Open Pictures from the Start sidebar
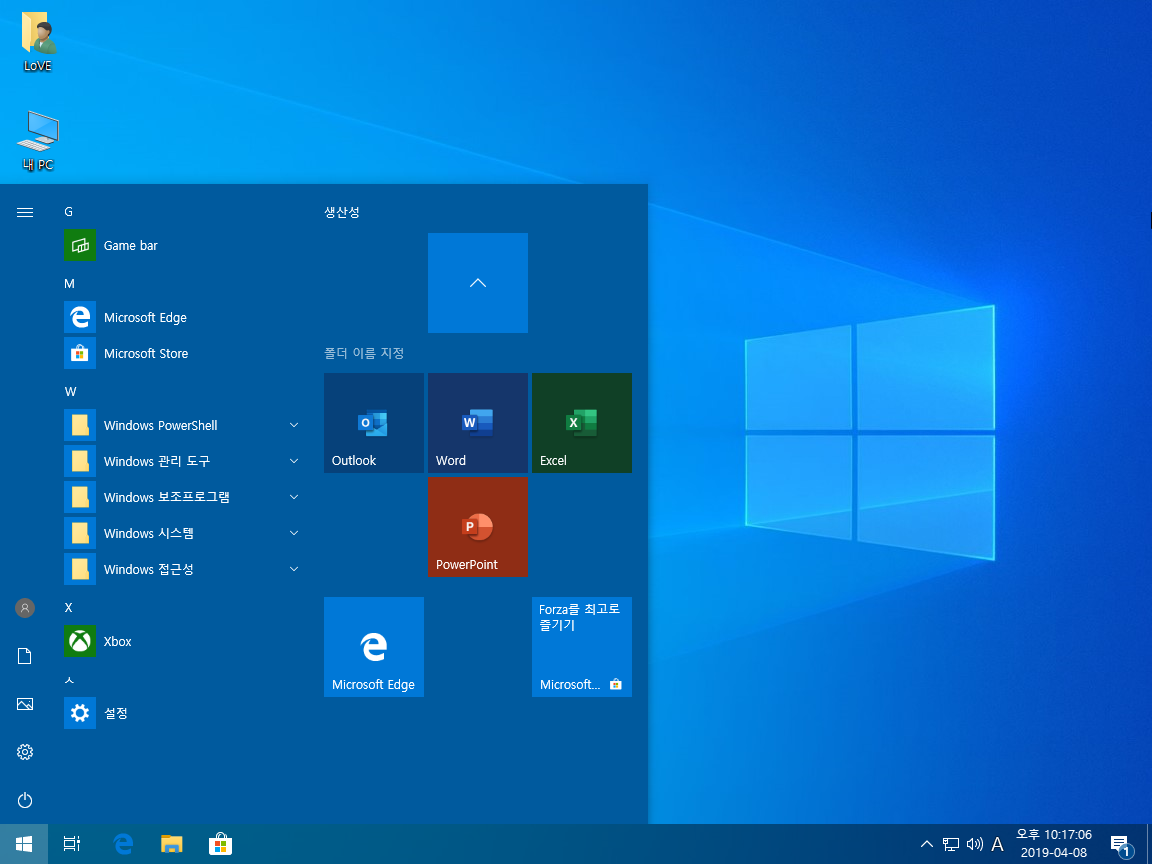The image size is (1152, 864). tap(25, 705)
